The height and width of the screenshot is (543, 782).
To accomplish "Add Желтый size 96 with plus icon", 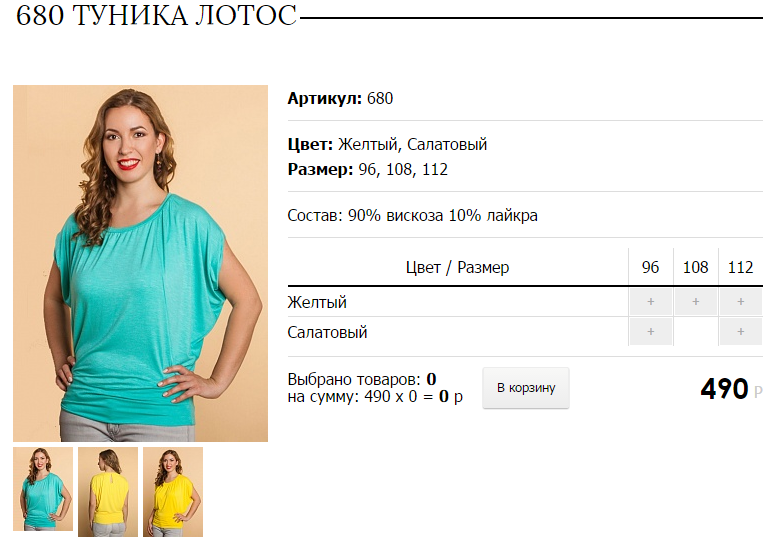I will (650, 302).
